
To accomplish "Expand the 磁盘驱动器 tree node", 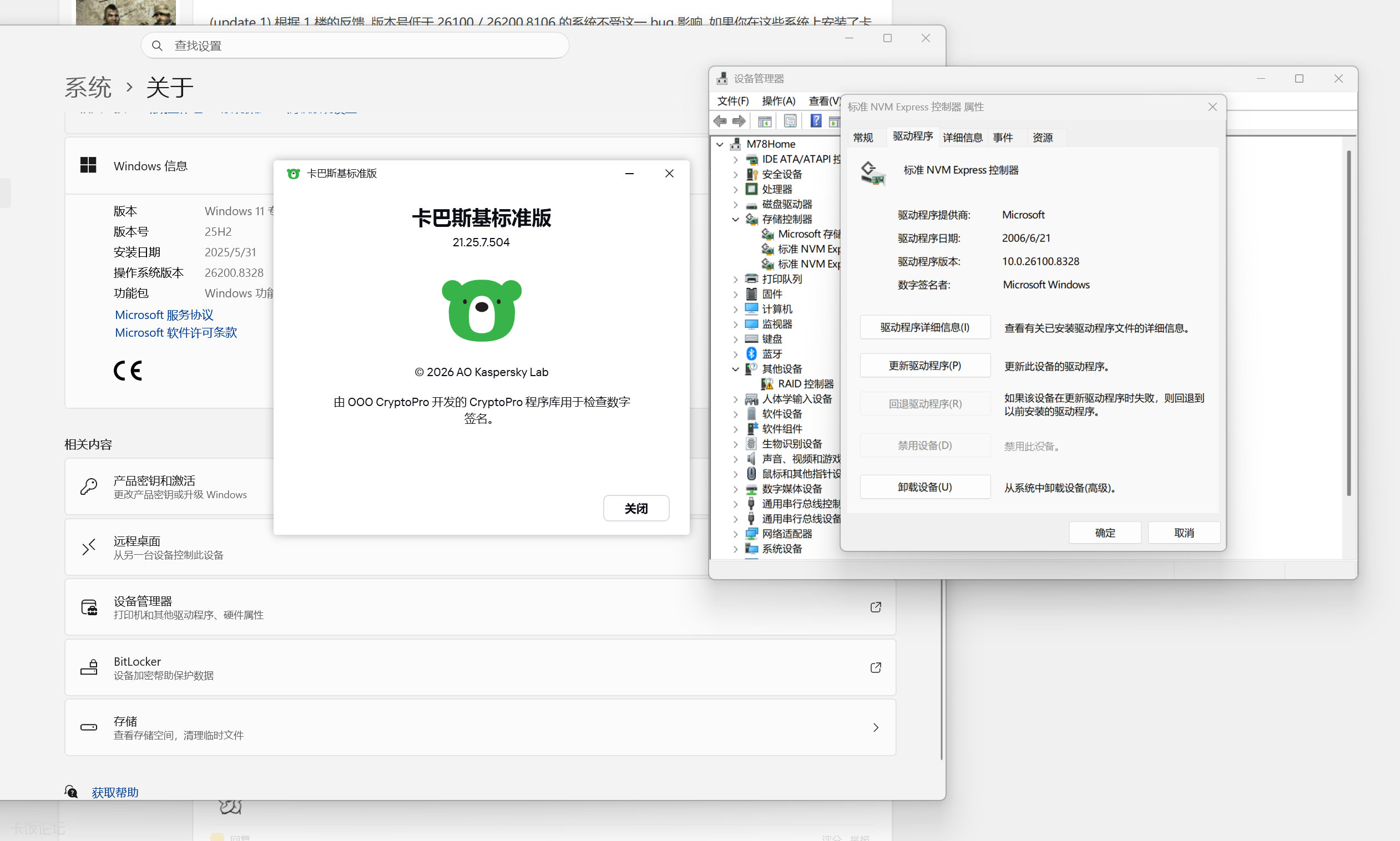I will [736, 204].
